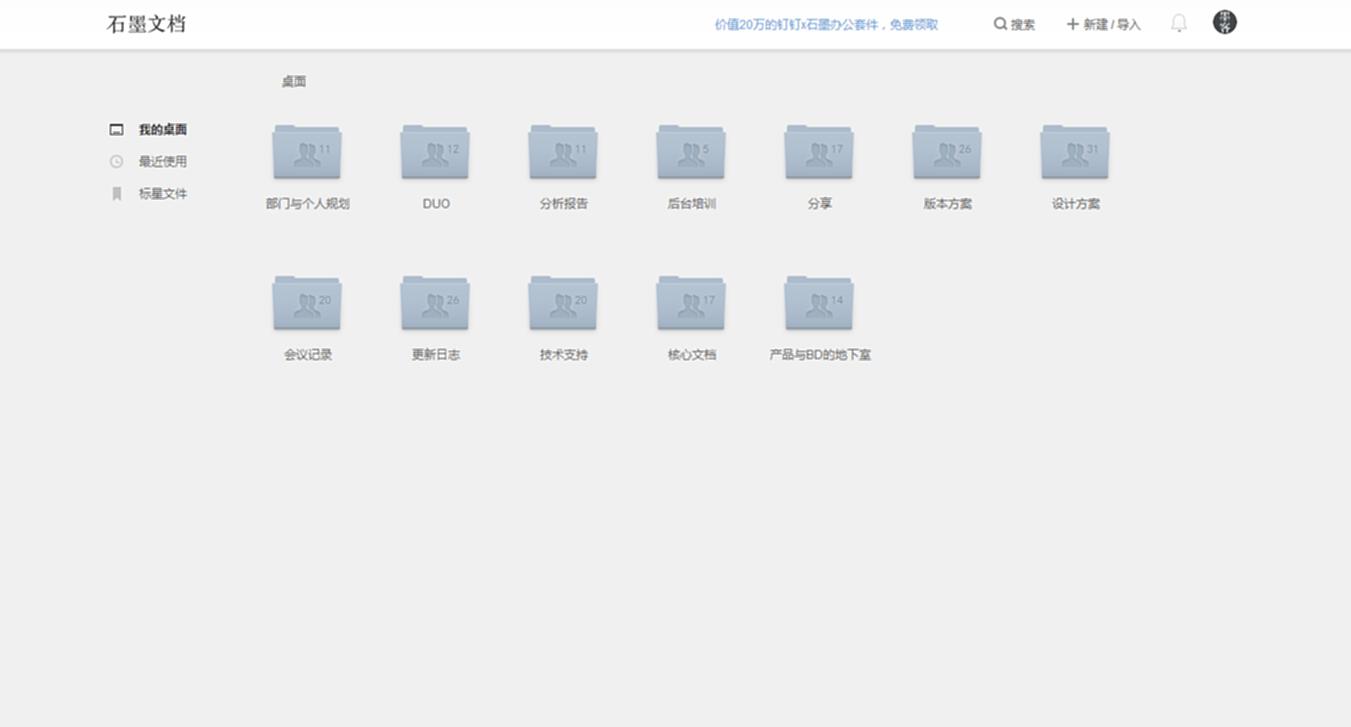
Task: Open the DUO folder icon
Action: (x=435, y=152)
